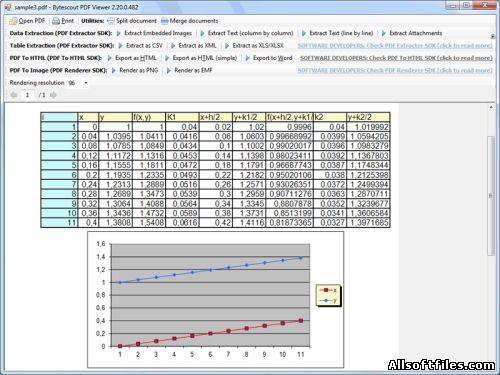Run Extract Text (line by line)
The width and height of the screenshot is (500, 375).
pos(338,33)
